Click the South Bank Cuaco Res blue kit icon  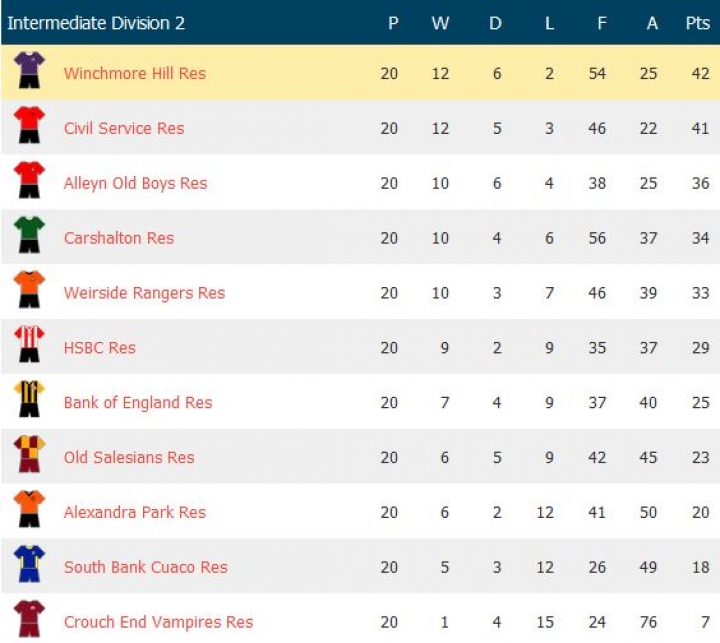(x=29, y=566)
